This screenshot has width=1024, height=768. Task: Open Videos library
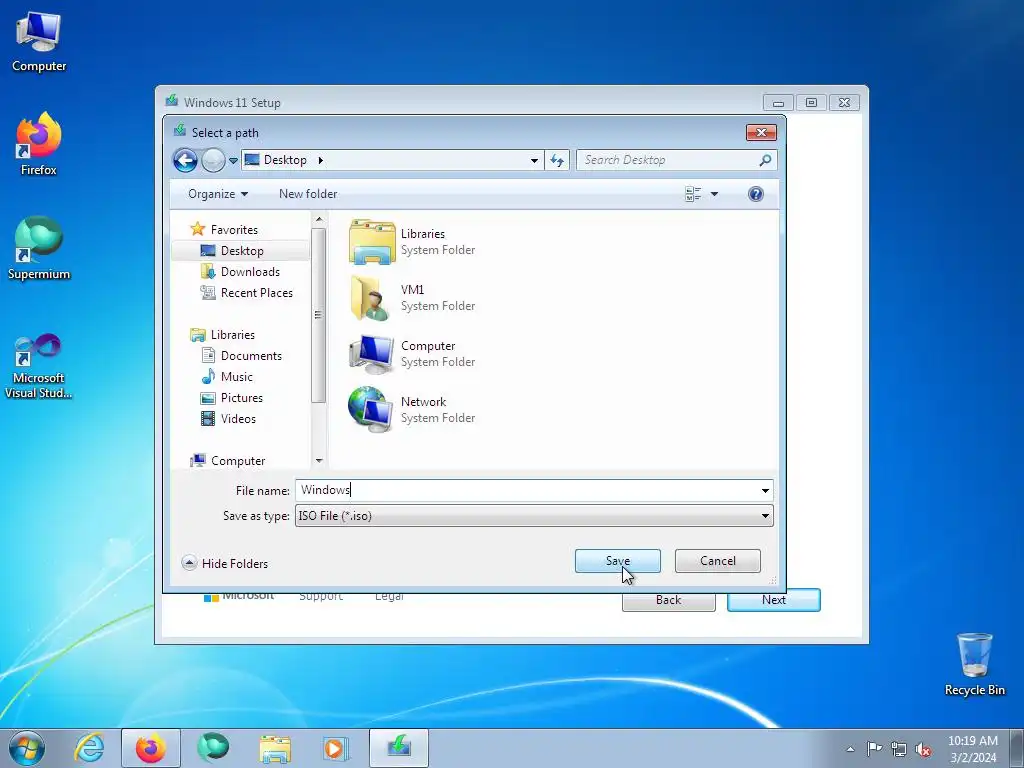point(238,419)
